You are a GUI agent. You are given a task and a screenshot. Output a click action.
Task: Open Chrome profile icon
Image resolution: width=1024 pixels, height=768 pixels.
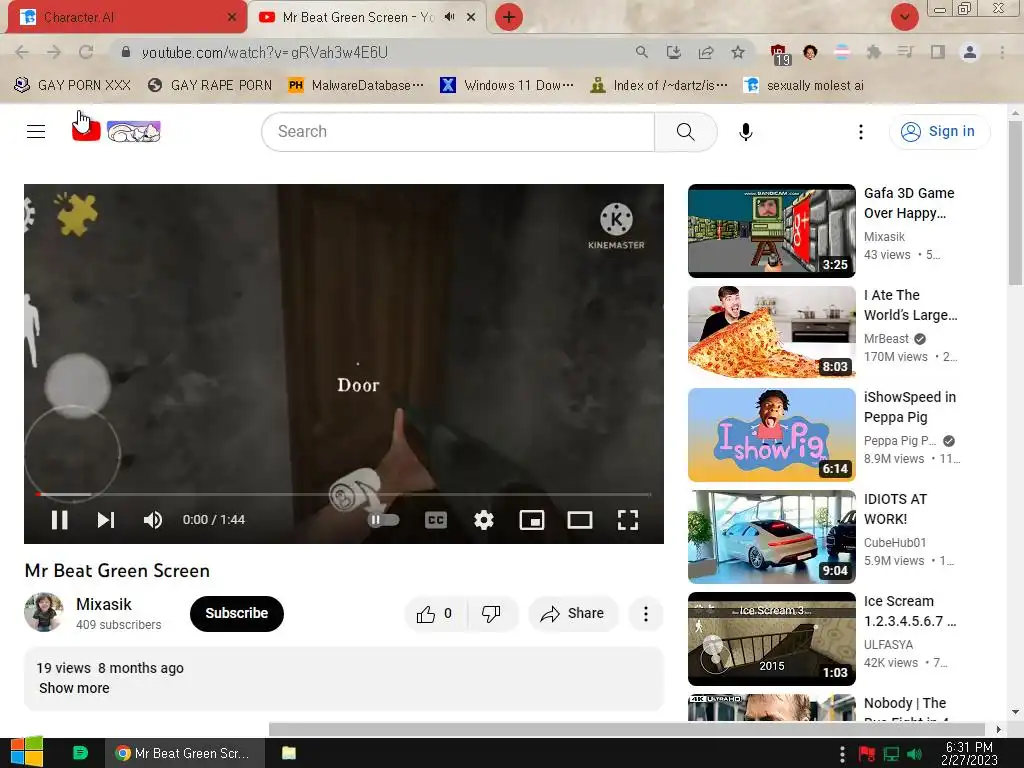click(970, 52)
